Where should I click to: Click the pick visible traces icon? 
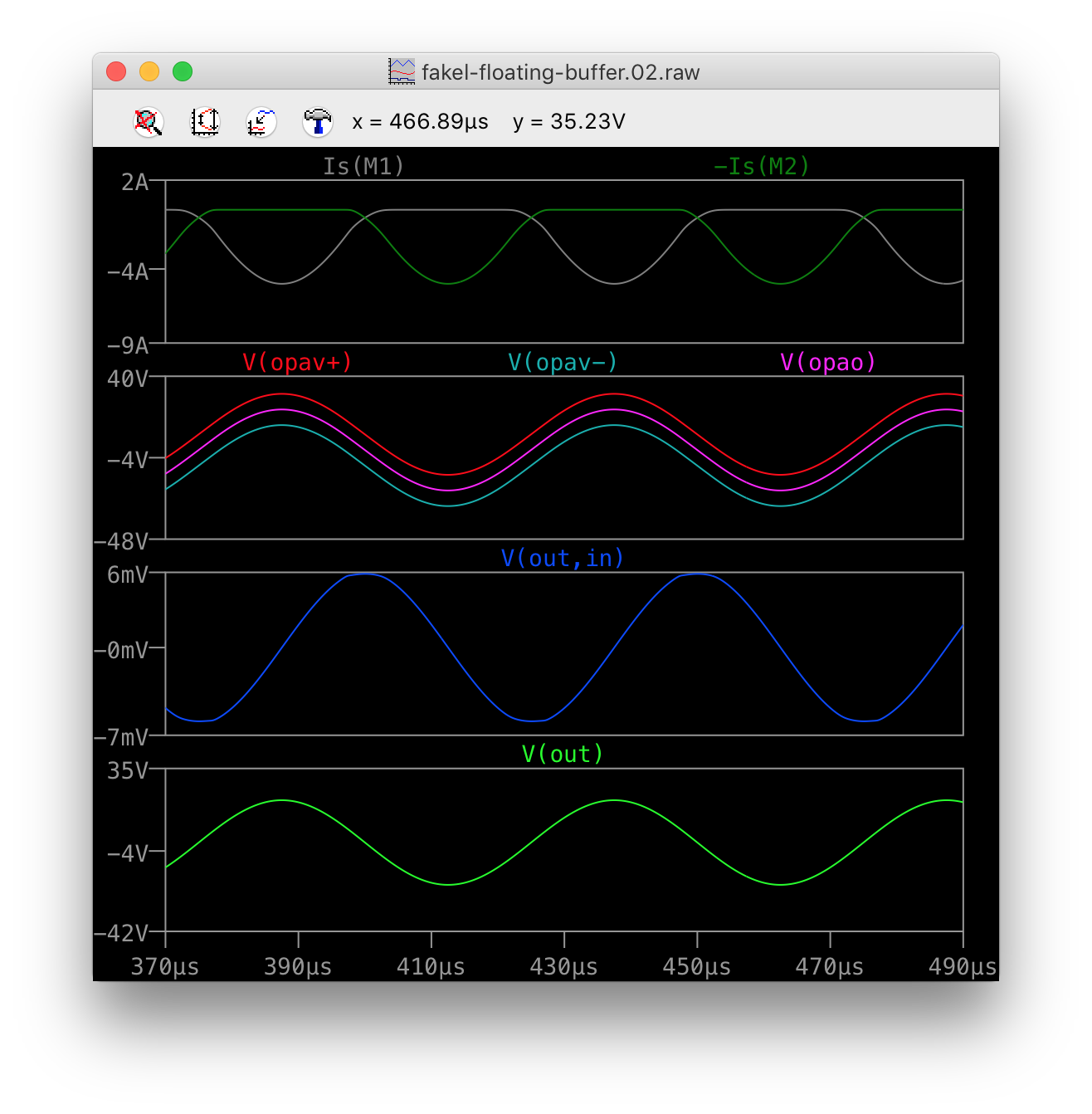pos(261,122)
